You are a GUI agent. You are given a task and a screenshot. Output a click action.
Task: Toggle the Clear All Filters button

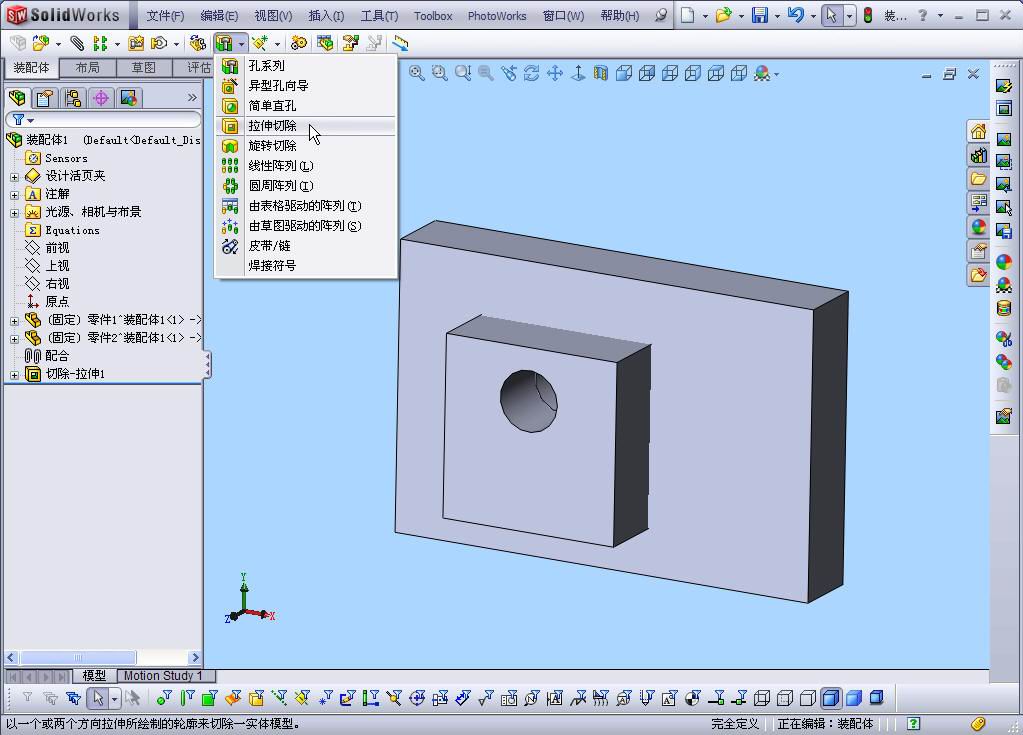coord(50,698)
